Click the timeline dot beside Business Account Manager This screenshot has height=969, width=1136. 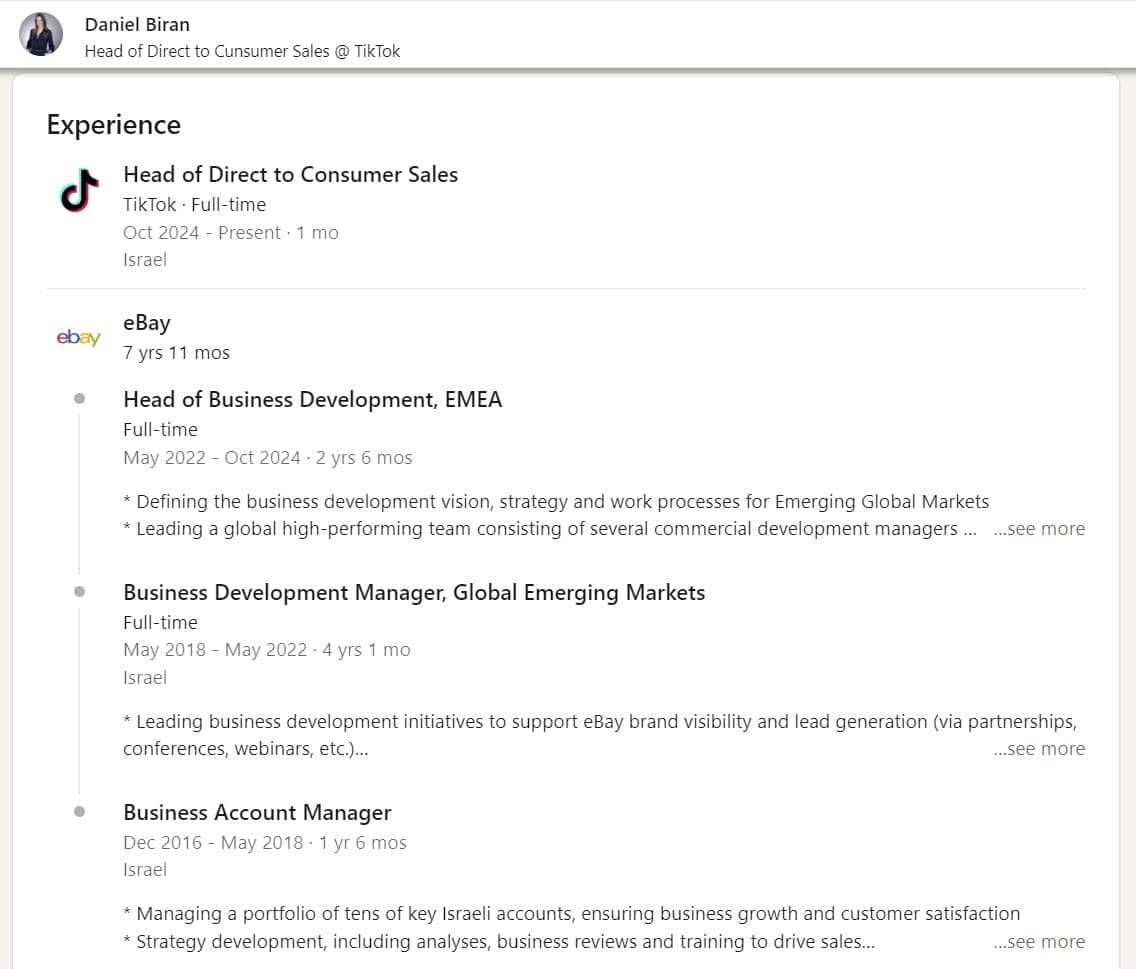(79, 812)
